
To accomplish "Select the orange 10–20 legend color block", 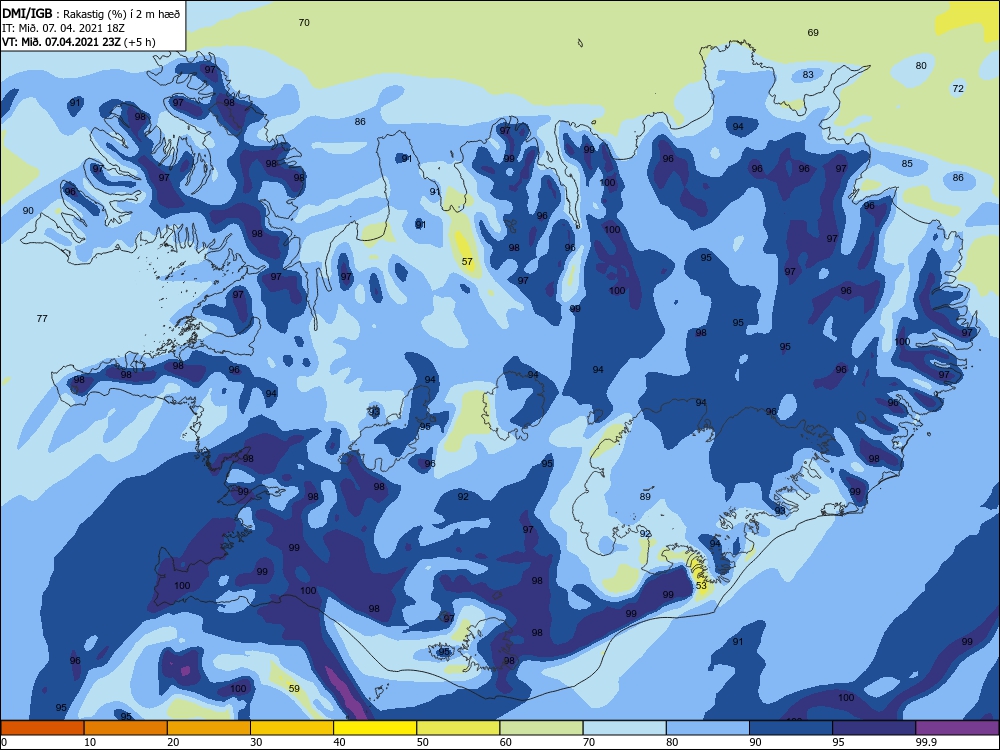I will point(126,728).
